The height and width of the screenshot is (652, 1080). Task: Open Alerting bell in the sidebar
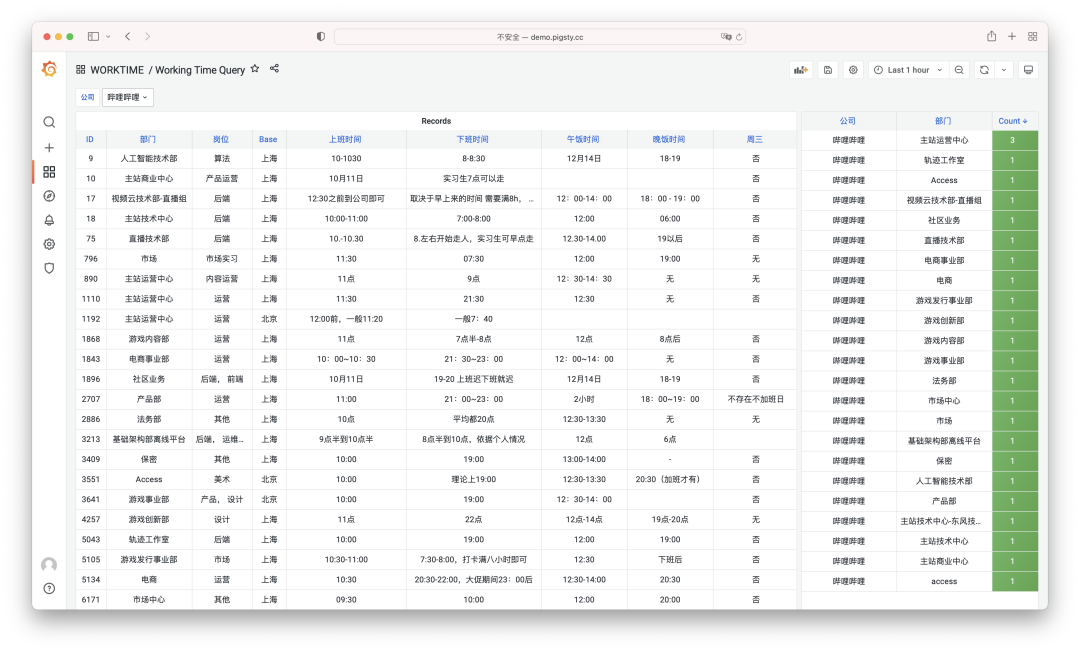[49, 220]
